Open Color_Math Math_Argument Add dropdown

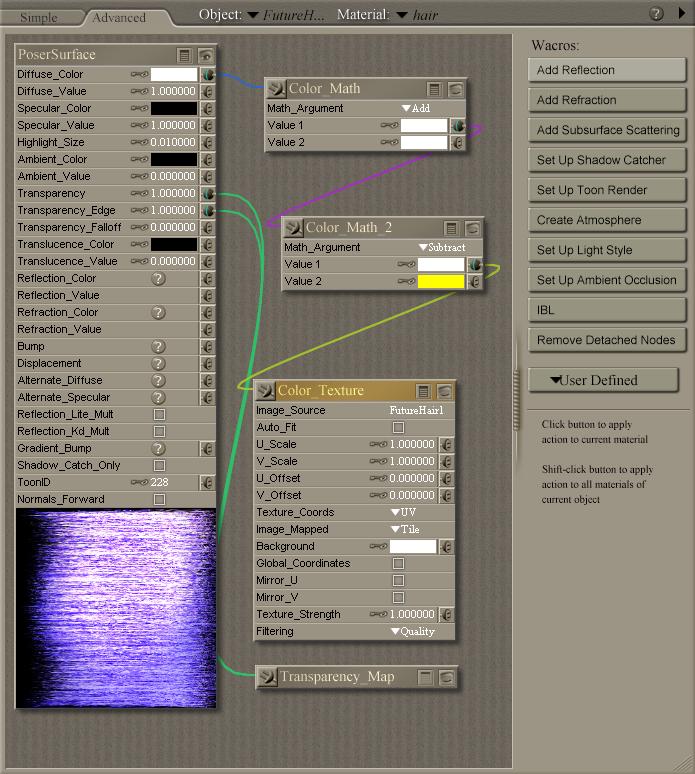(416, 109)
